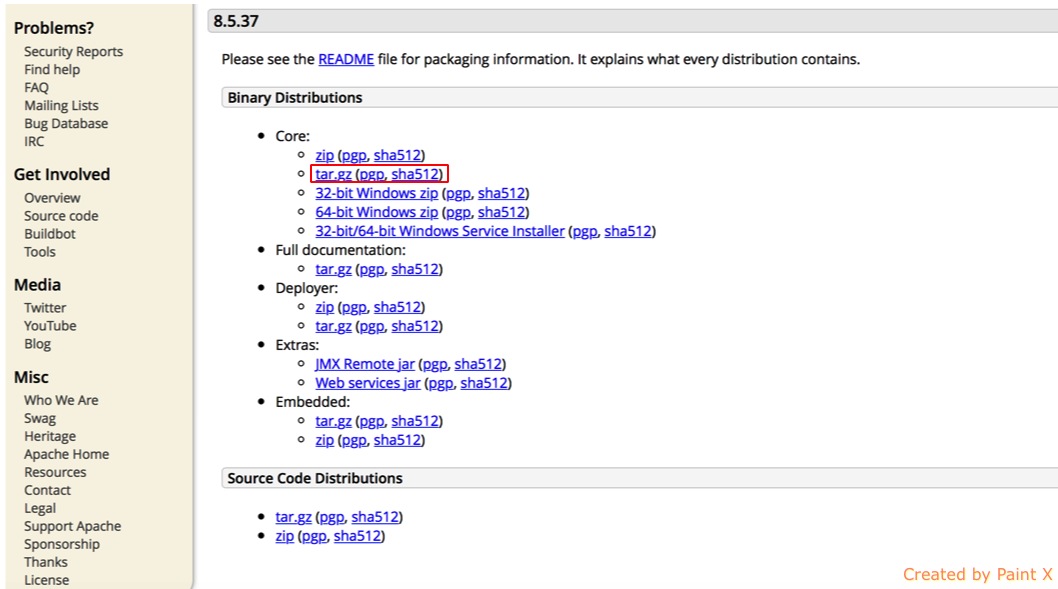This screenshot has height=589, width=1058.
Task: Download the Core zip distribution
Action: (325, 155)
